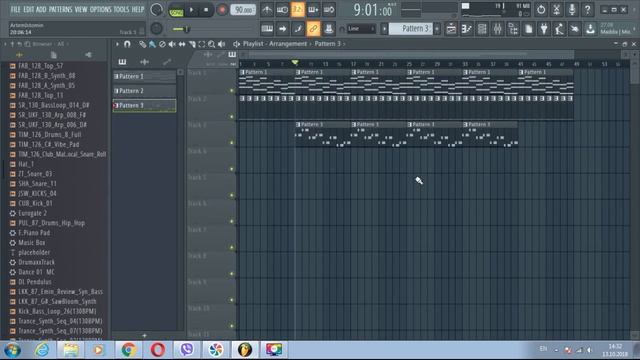The image size is (640, 360).
Task: Select Pattern 2 in the pattern picker
Action: pos(144,91)
